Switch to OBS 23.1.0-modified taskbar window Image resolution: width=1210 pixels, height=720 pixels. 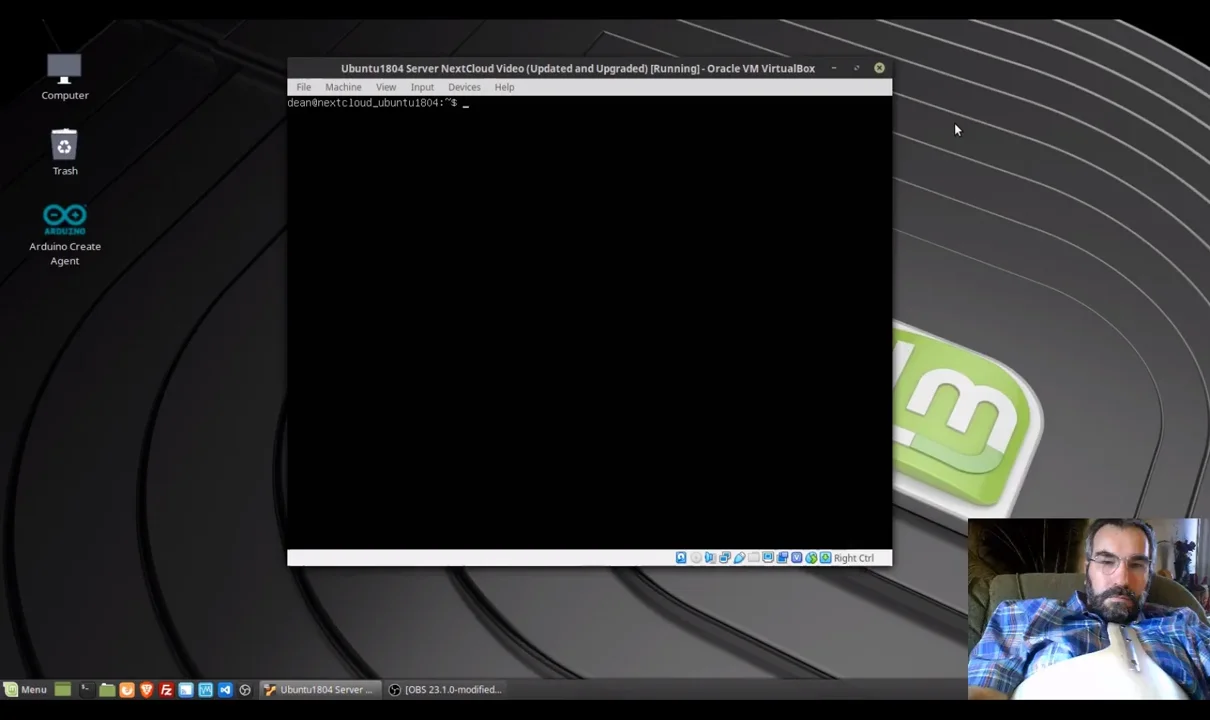point(445,689)
